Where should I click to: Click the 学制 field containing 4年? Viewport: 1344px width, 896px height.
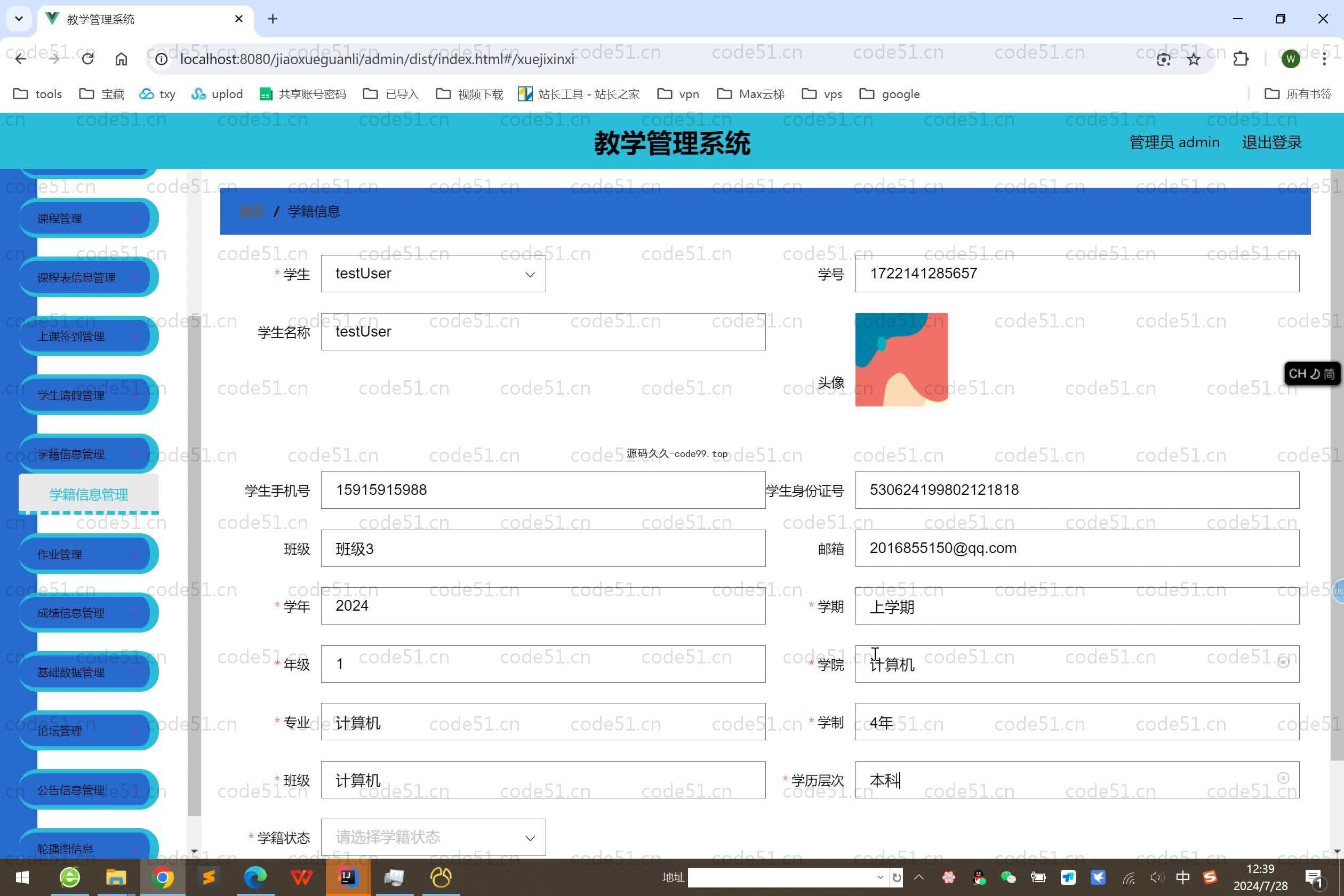point(1077,722)
